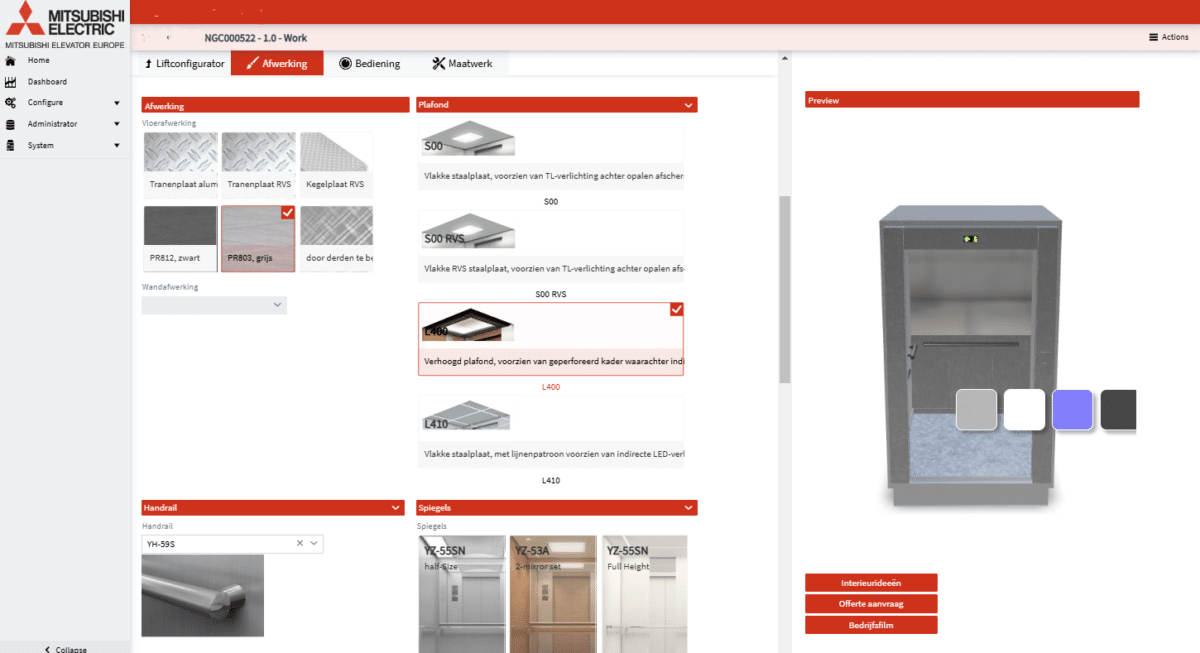
Task: Click the Configure sidebar icon
Action: coord(12,102)
